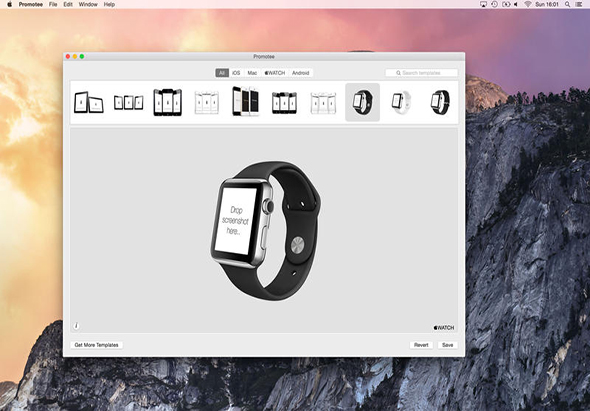The width and height of the screenshot is (590, 411).
Task: Open the Time Machine menu bar icon
Action: 494,4
